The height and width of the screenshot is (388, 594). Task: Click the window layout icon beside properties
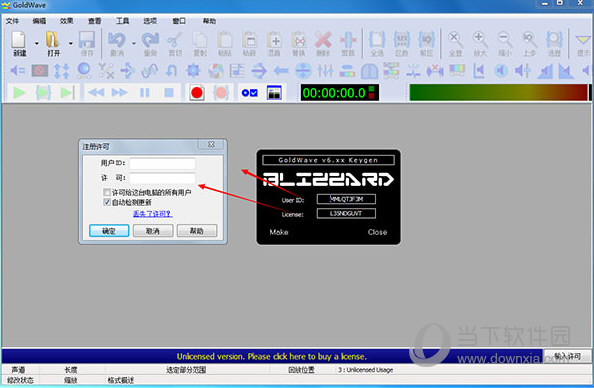pos(274,93)
